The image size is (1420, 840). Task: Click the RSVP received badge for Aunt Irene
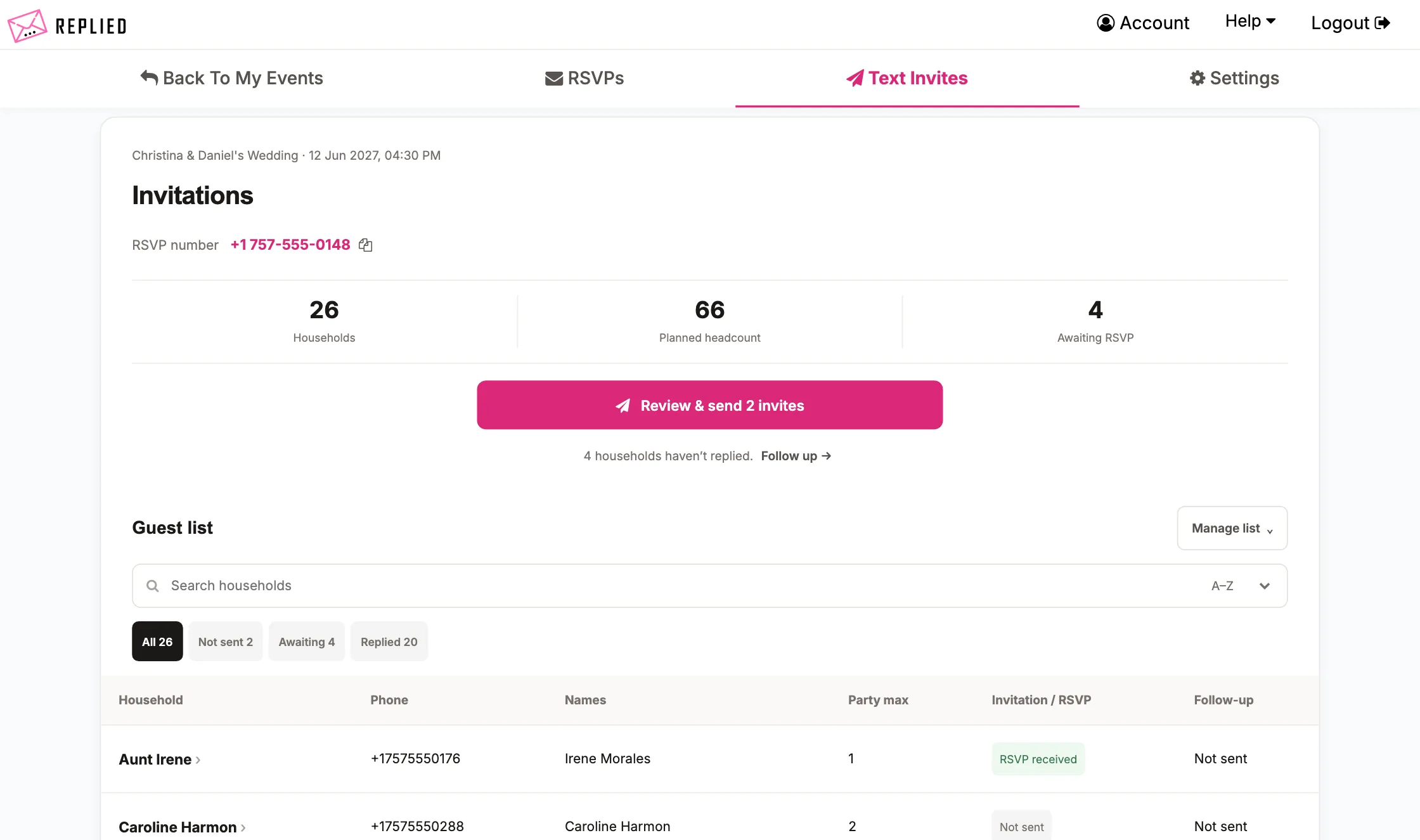1038,759
